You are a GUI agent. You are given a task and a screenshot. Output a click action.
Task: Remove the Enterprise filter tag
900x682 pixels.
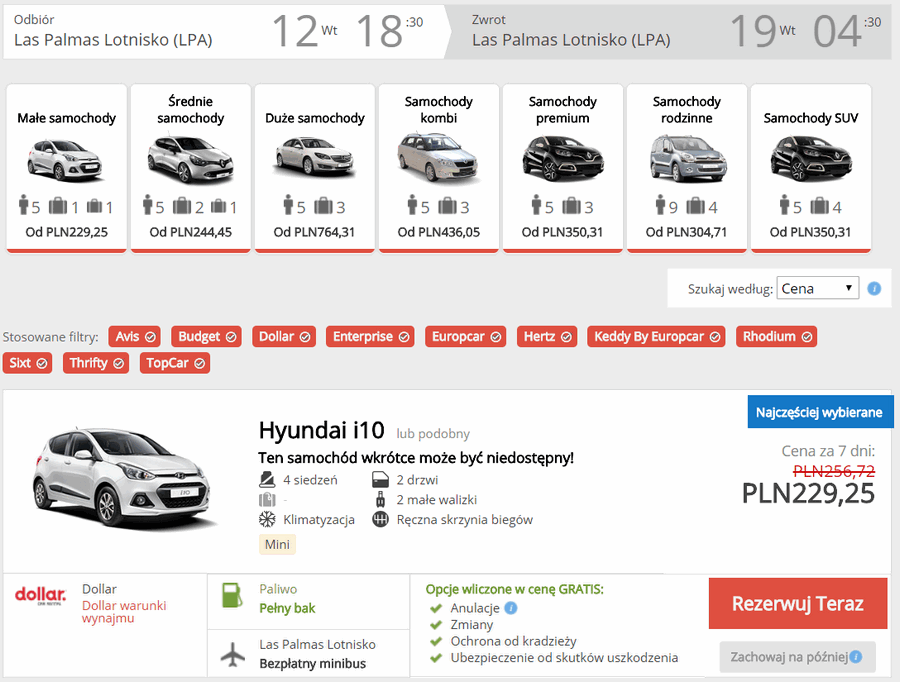coord(370,336)
